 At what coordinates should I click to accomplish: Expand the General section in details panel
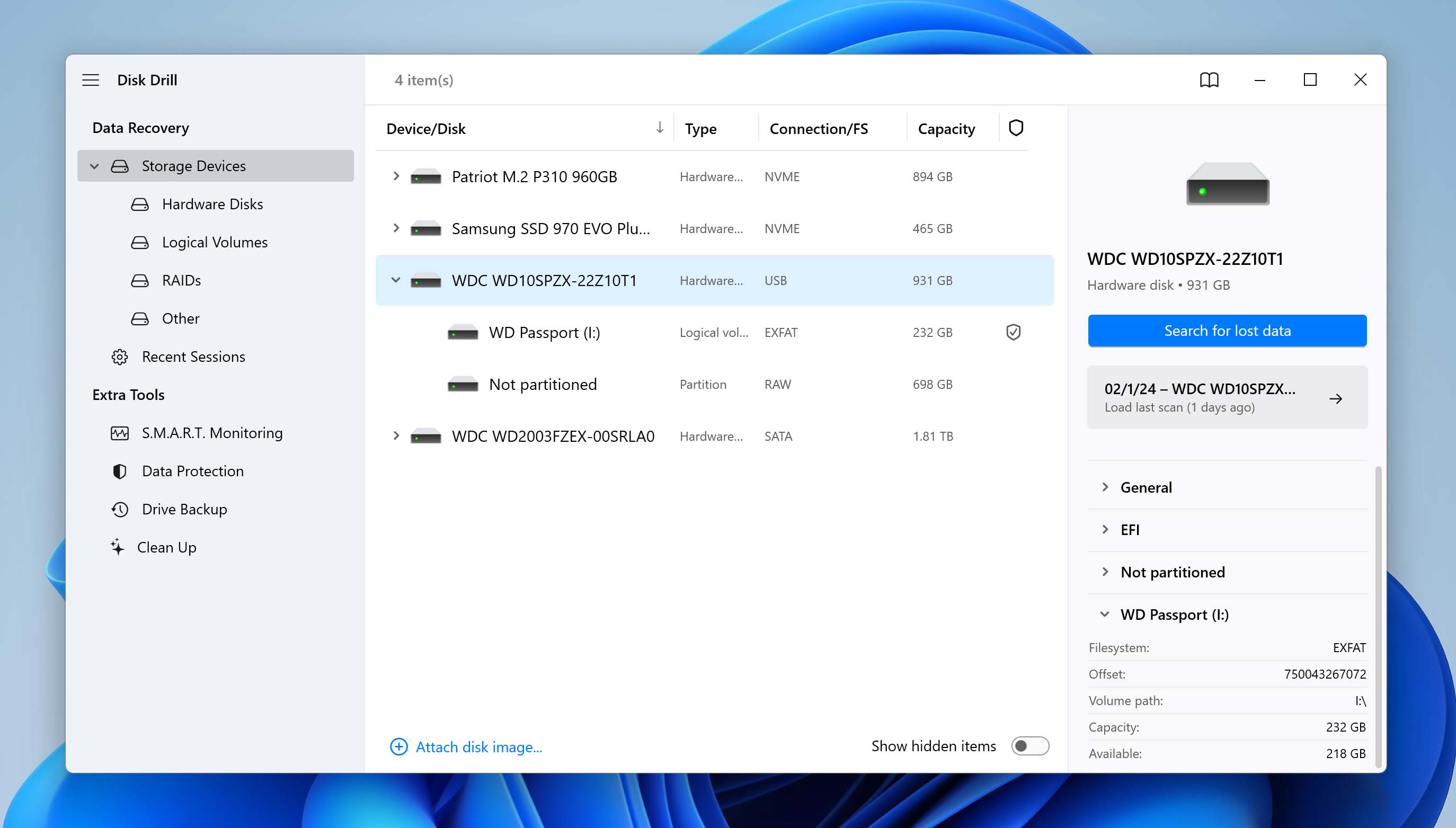tap(1146, 487)
